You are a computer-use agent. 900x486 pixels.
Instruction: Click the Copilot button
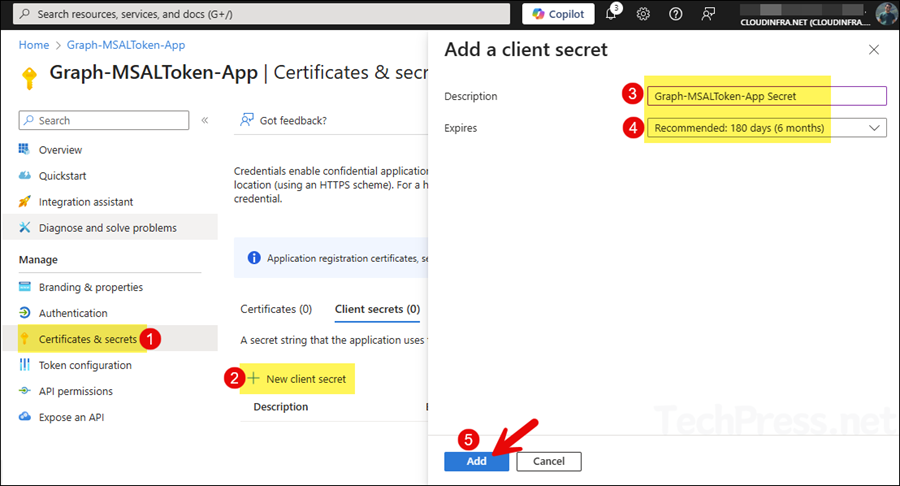(x=558, y=14)
